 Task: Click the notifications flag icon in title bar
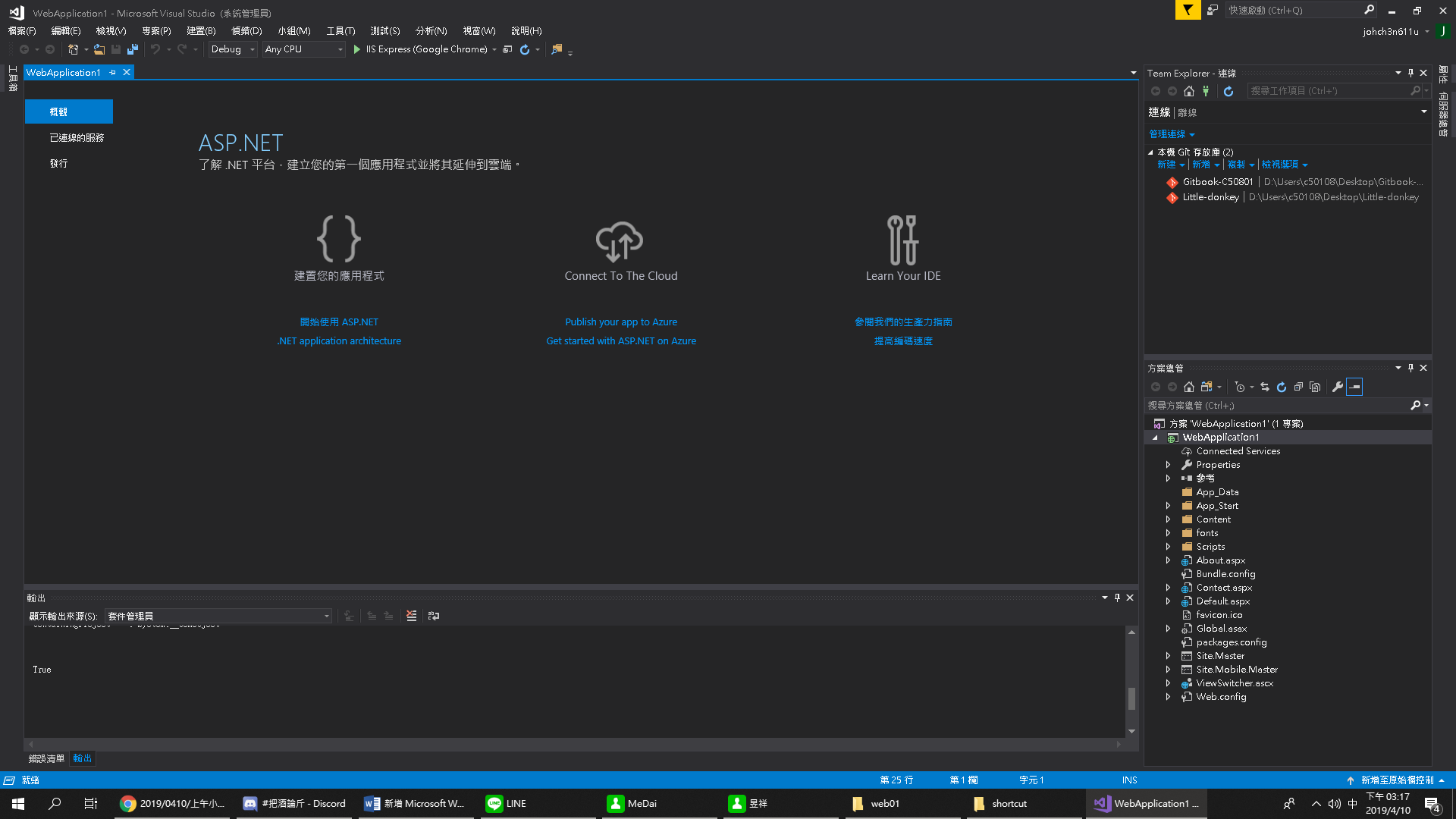pos(1188,10)
